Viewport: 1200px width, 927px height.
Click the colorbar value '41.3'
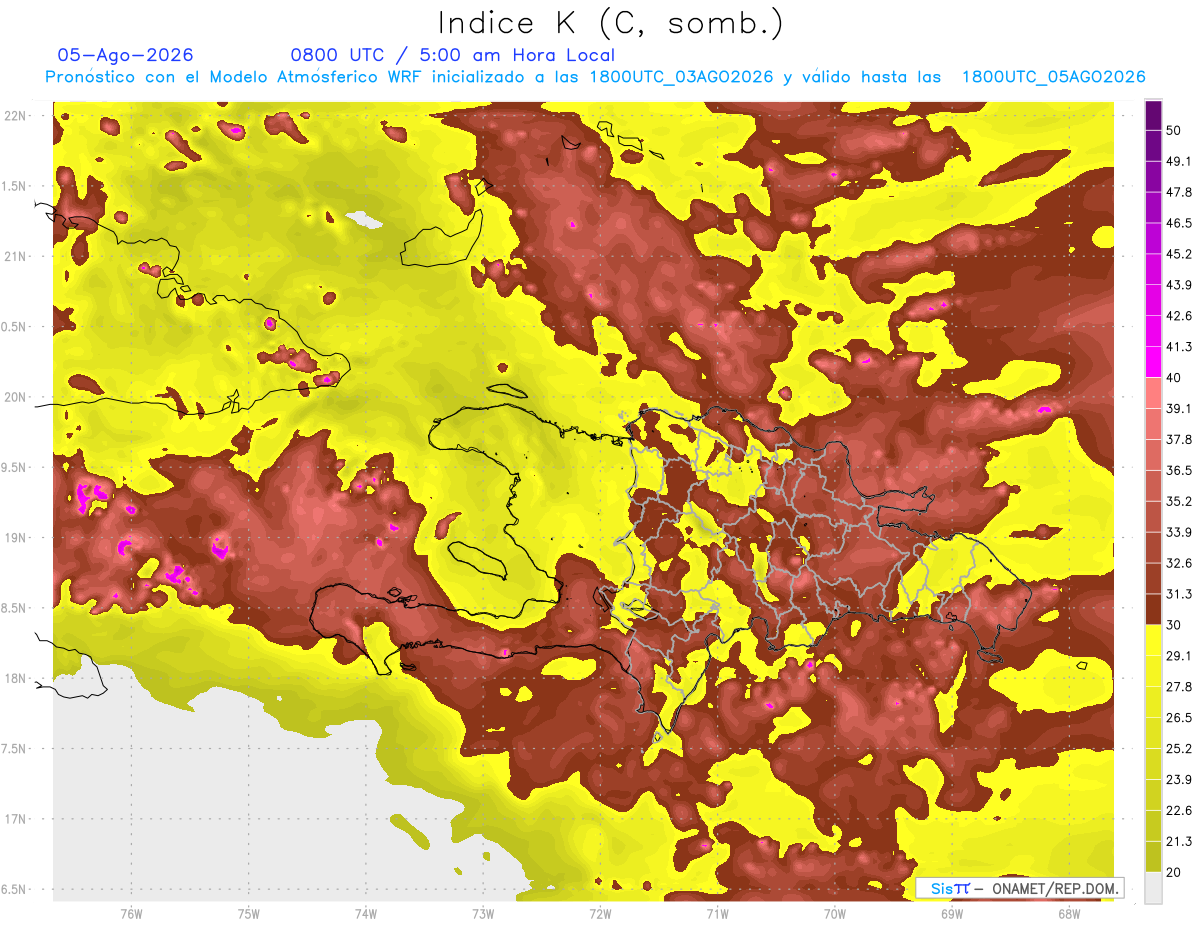click(1178, 347)
